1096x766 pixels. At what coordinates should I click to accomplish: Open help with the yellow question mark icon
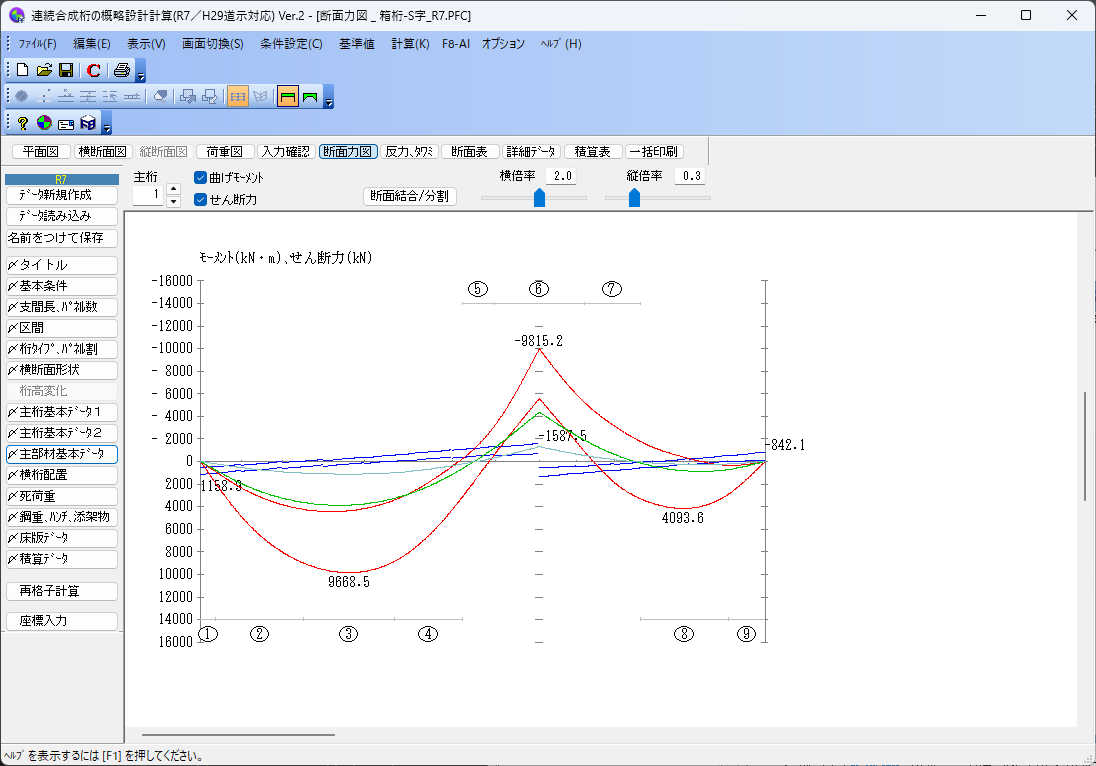tap(22, 123)
